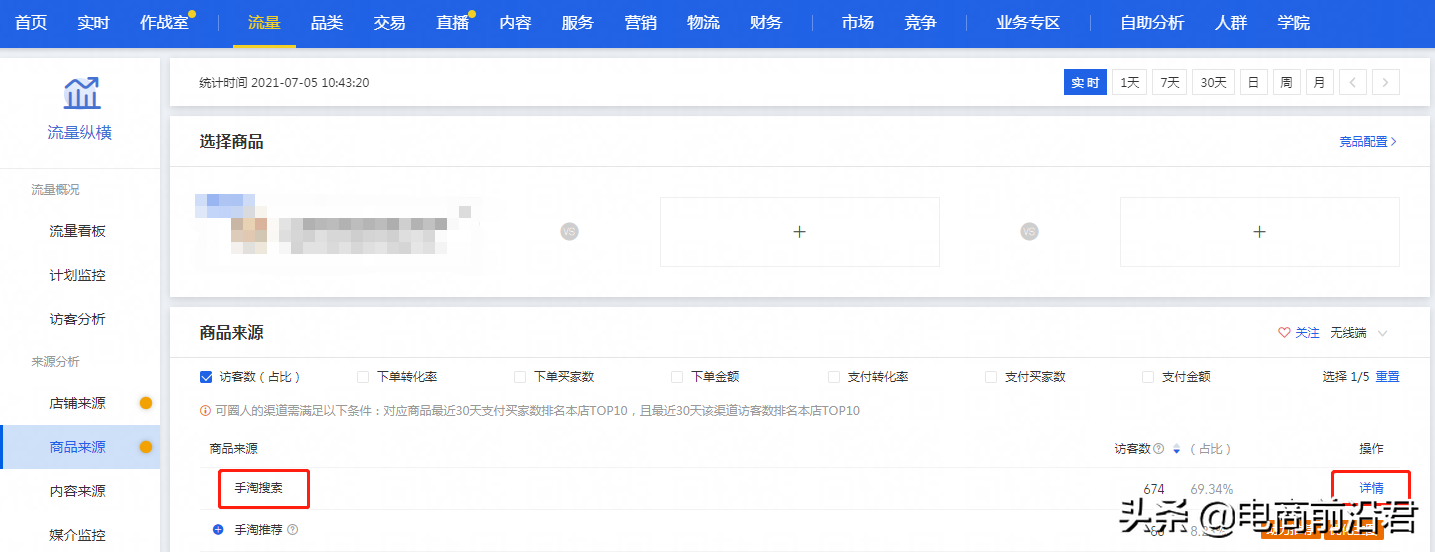Viewport: 1435px width, 552px height.
Task: Open 市场 in the top navigation
Action: pyautogui.click(x=857, y=23)
